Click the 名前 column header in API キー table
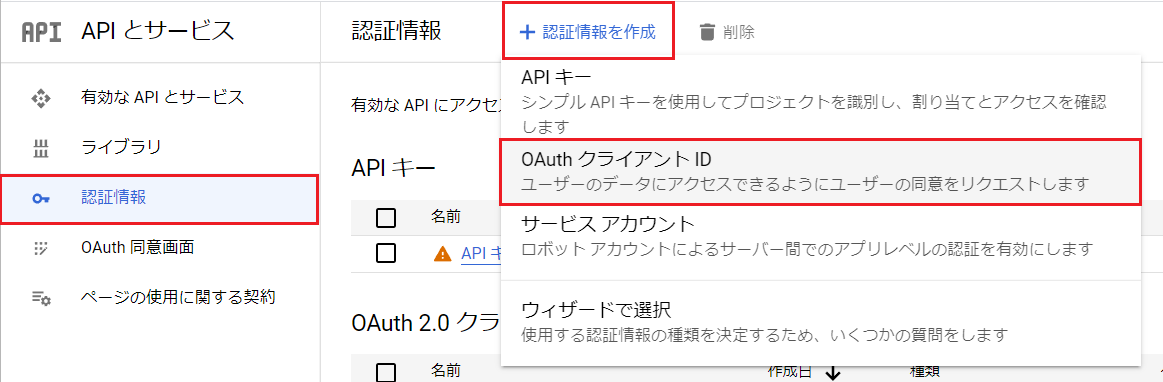 click(x=446, y=217)
